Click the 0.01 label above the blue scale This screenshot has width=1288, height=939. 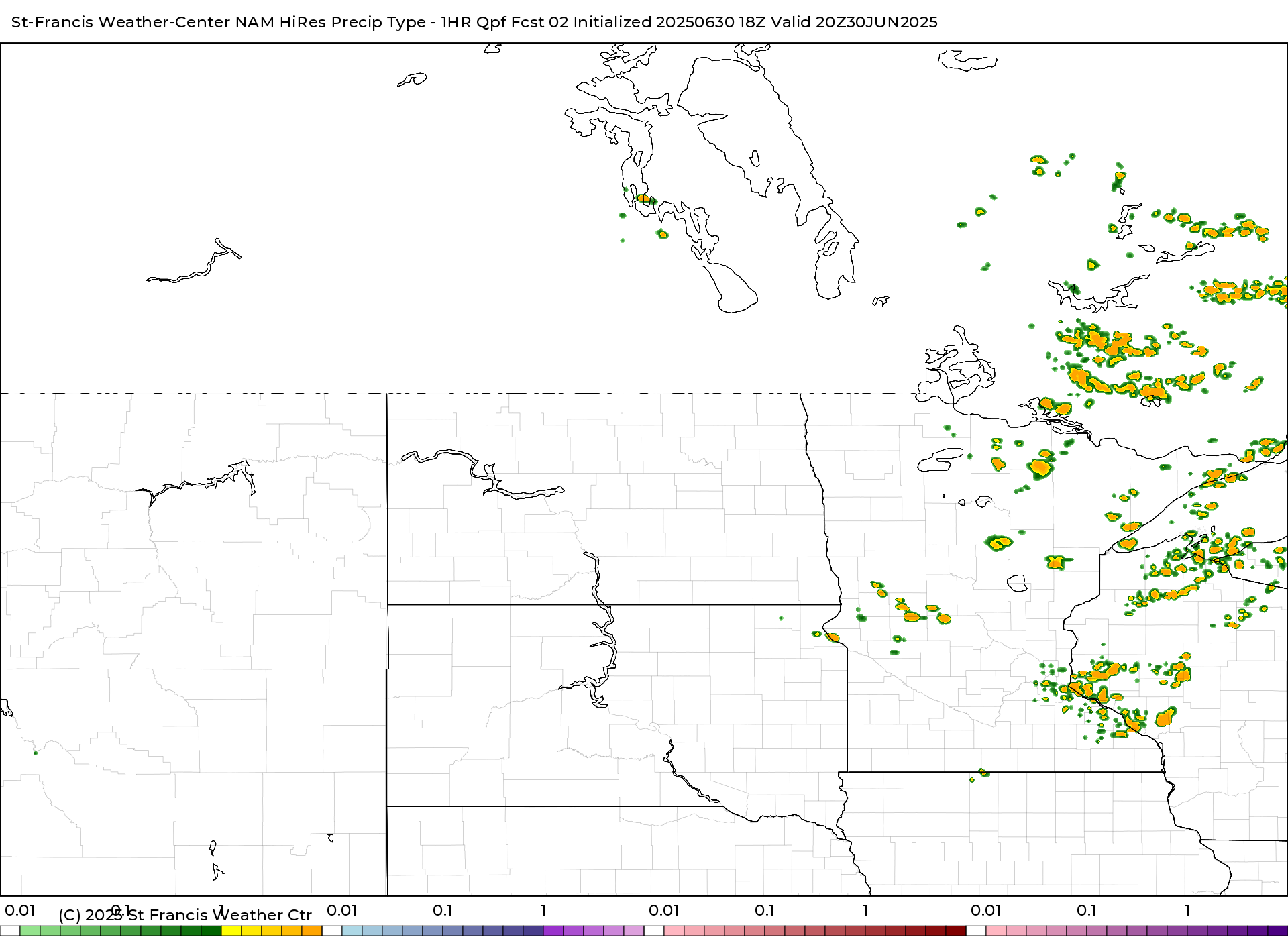pyautogui.click(x=341, y=910)
